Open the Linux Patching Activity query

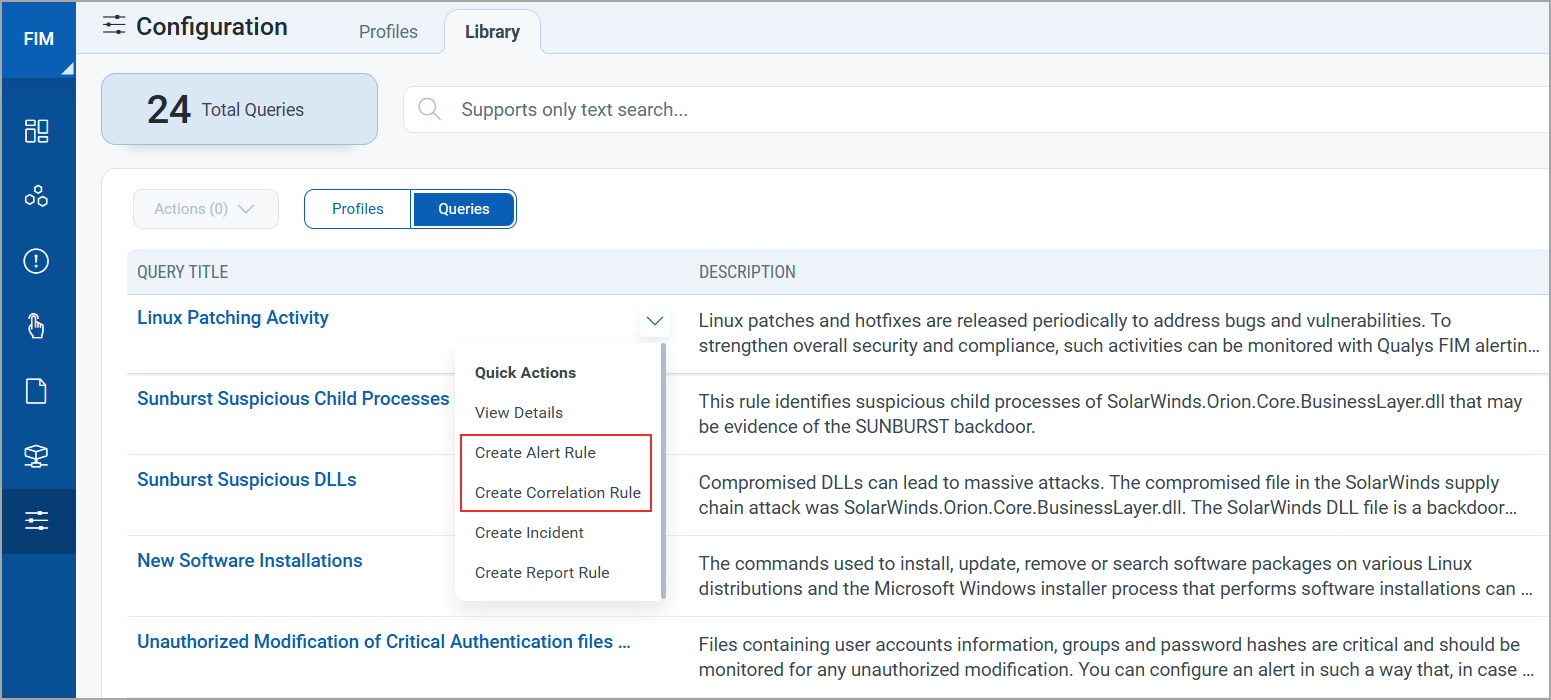[x=233, y=318]
